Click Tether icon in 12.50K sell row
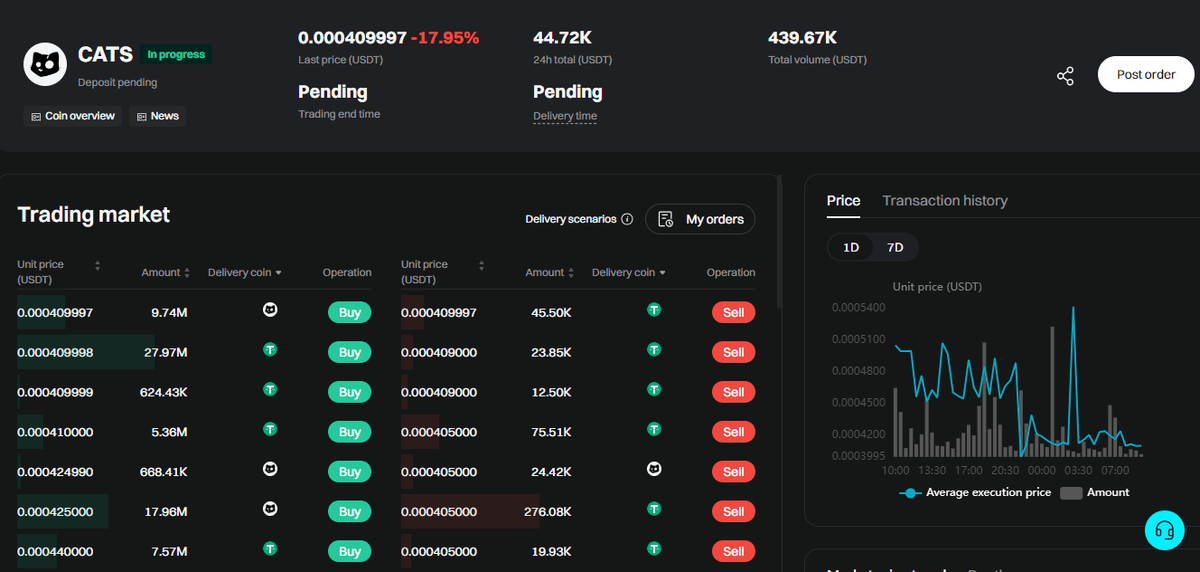 coord(654,389)
